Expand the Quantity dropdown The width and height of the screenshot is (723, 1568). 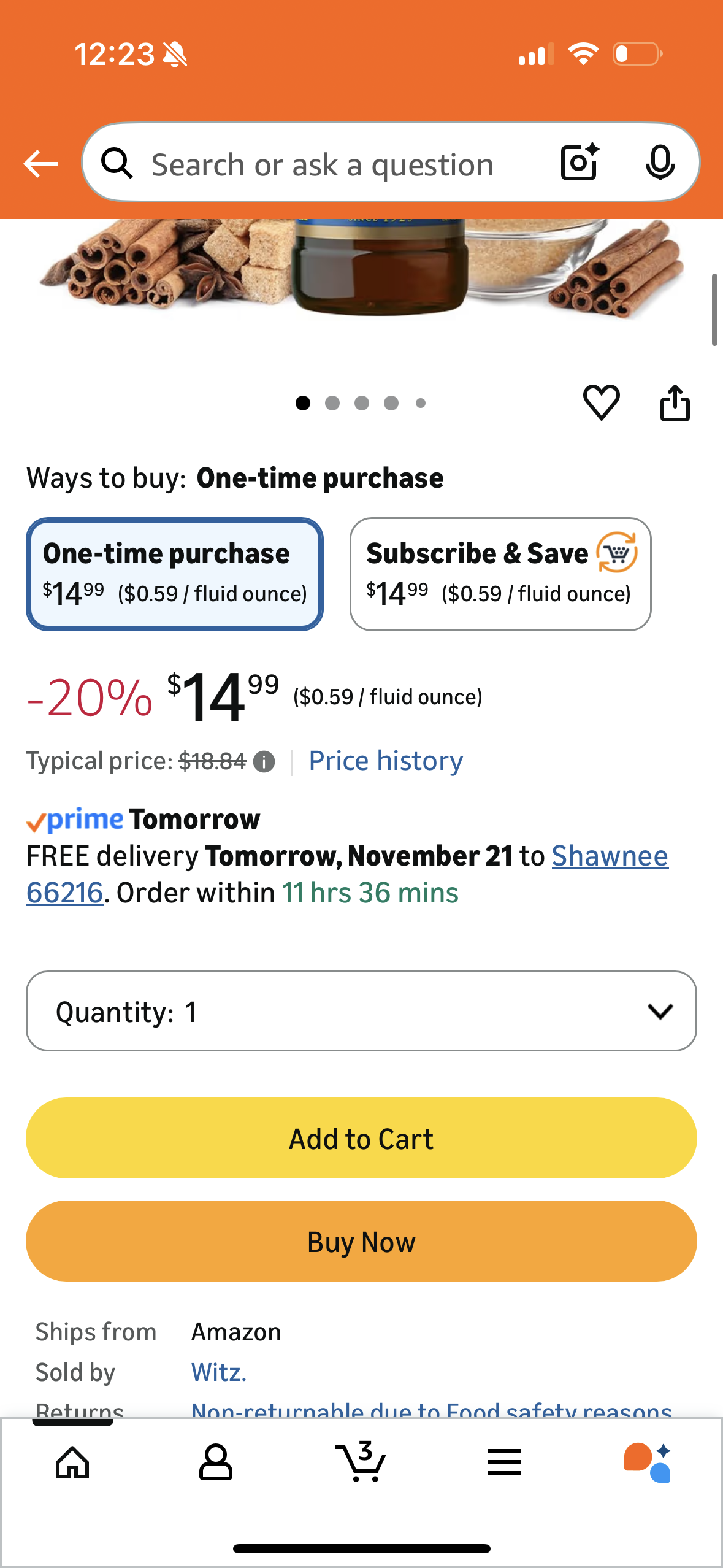pyautogui.click(x=361, y=1011)
